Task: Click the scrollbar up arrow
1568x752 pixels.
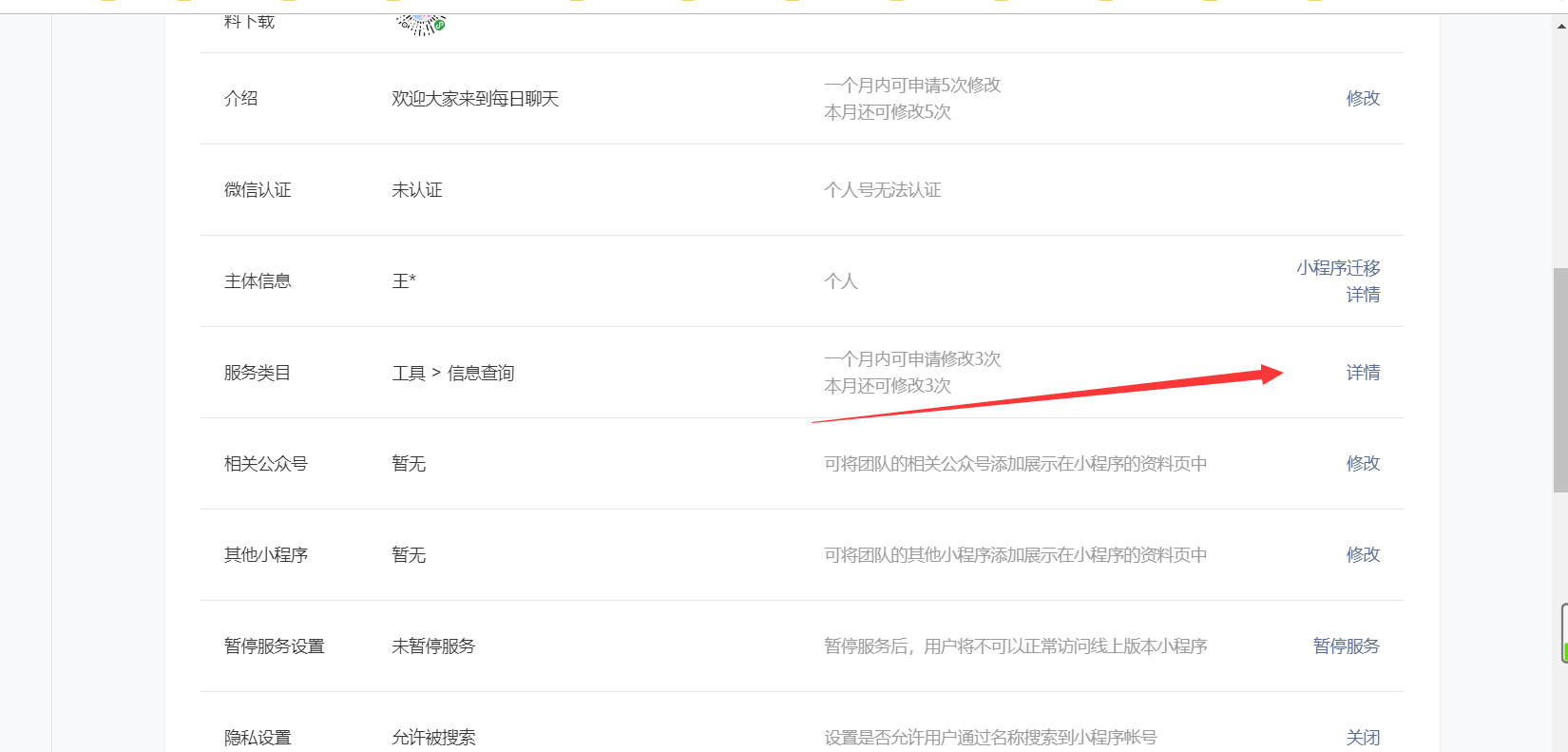Action: 1560,26
